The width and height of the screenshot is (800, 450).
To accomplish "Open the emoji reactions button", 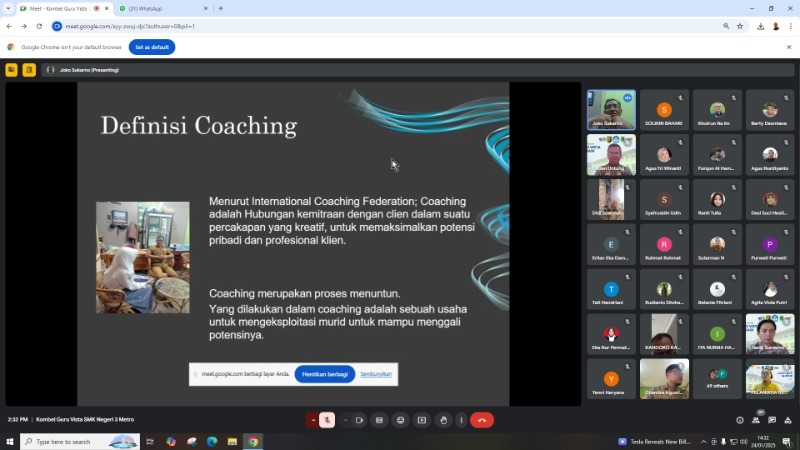I will coord(401,420).
